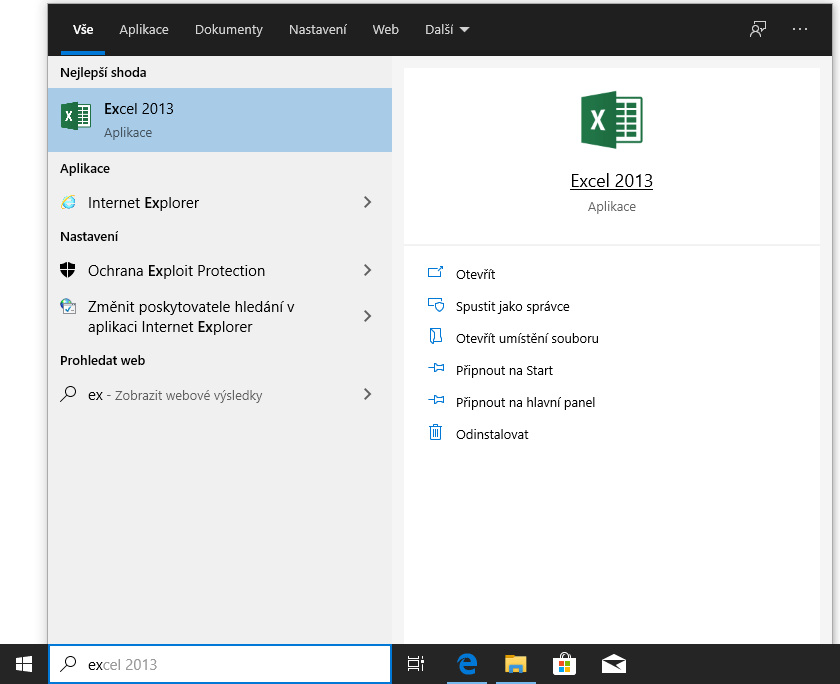
Task: Expand Internet Explorer result arrow
Action: (368, 202)
